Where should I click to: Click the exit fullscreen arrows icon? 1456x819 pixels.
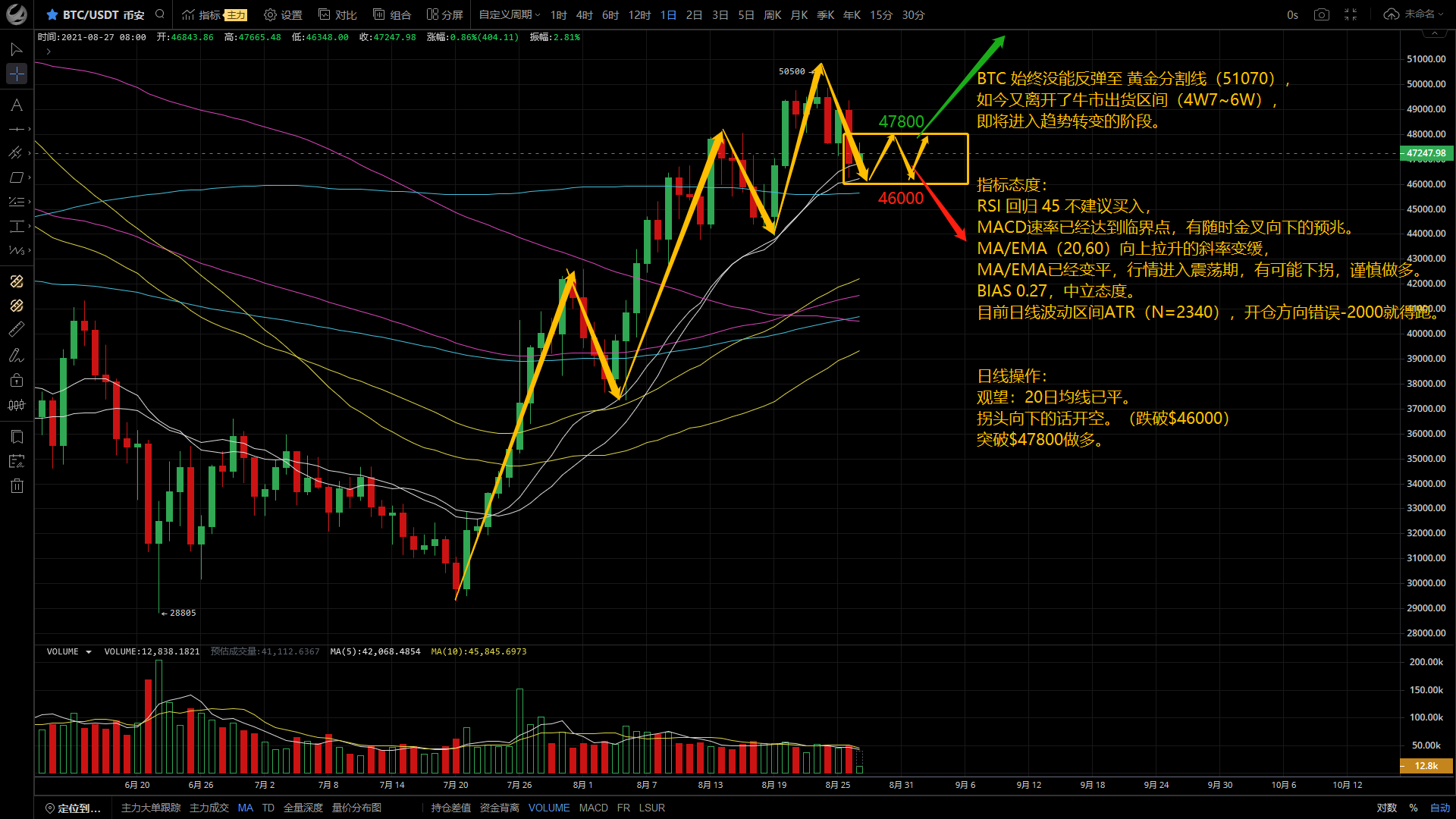pyautogui.click(x=1351, y=14)
